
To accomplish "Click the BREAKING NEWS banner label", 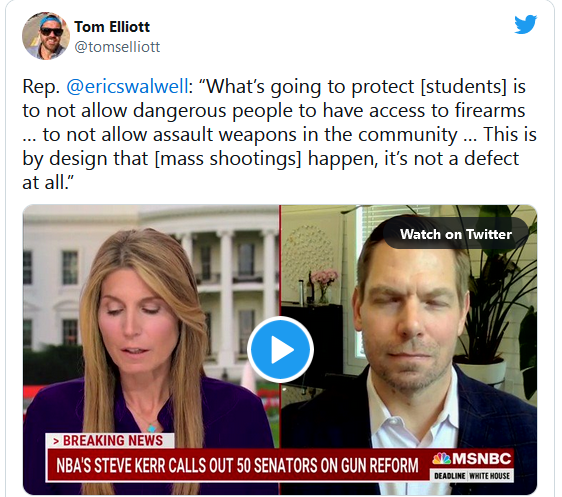I will [x=110, y=440].
